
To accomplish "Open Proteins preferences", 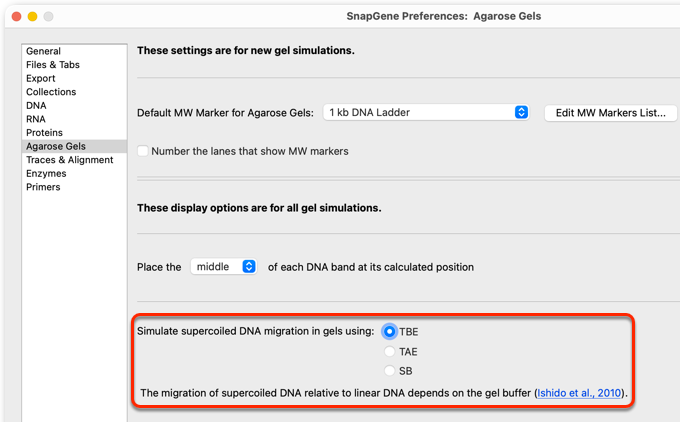I will point(44,133).
